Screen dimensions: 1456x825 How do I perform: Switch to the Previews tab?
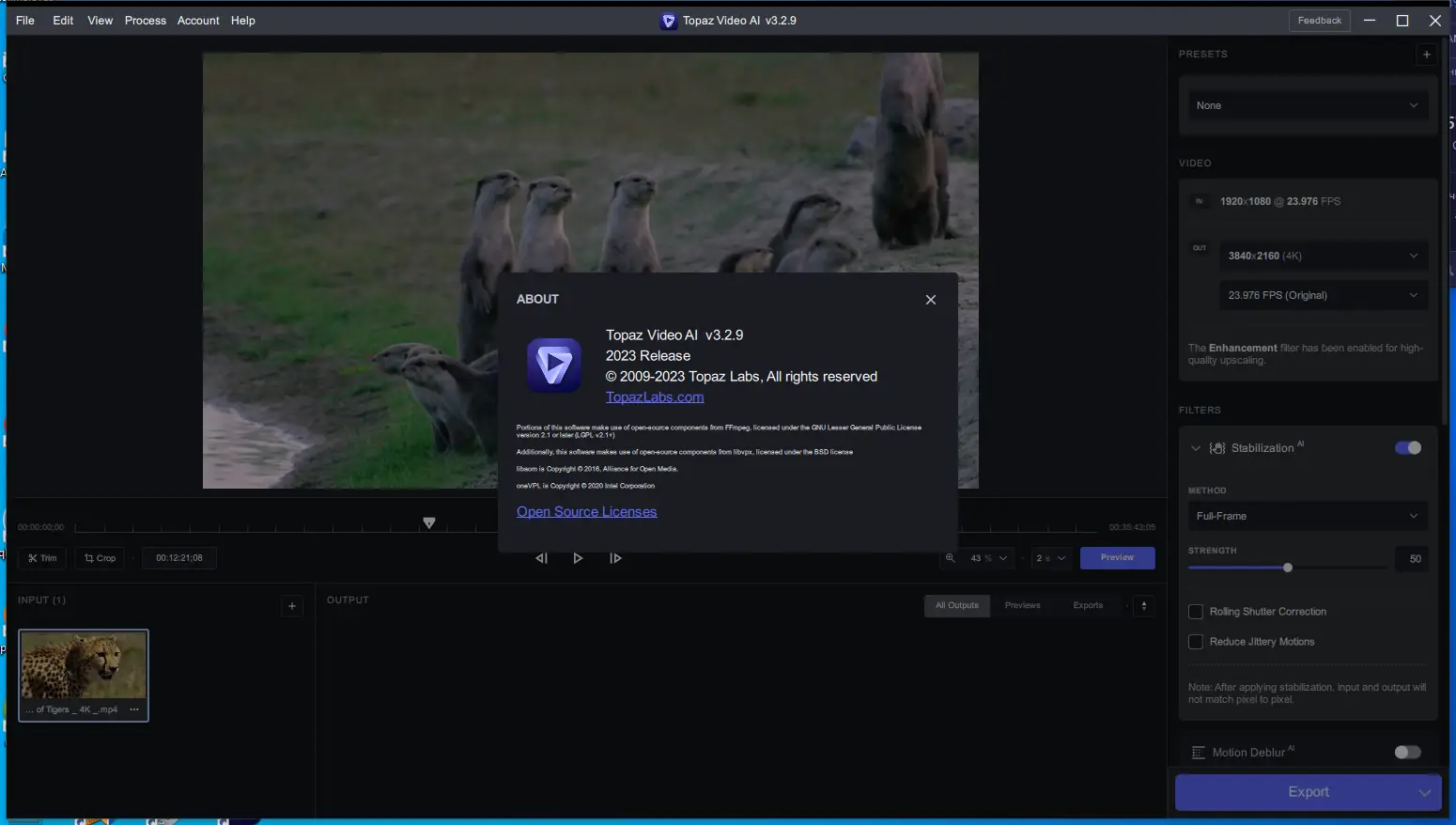[1022, 606]
